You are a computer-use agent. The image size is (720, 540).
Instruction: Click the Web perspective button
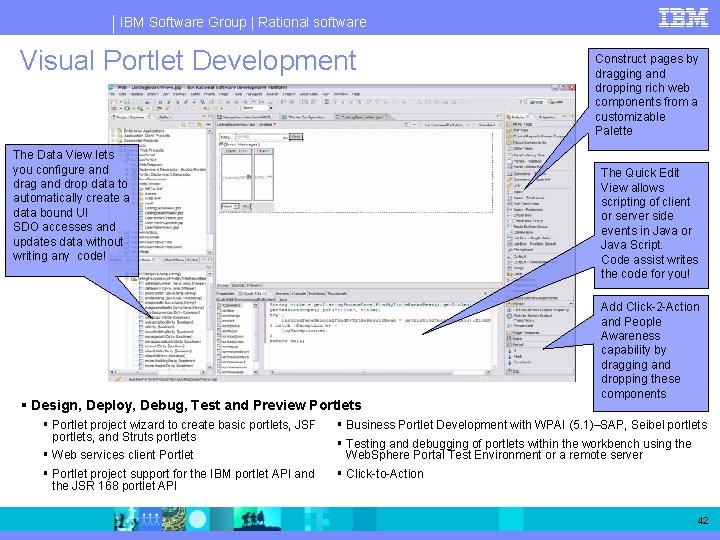click(x=536, y=102)
